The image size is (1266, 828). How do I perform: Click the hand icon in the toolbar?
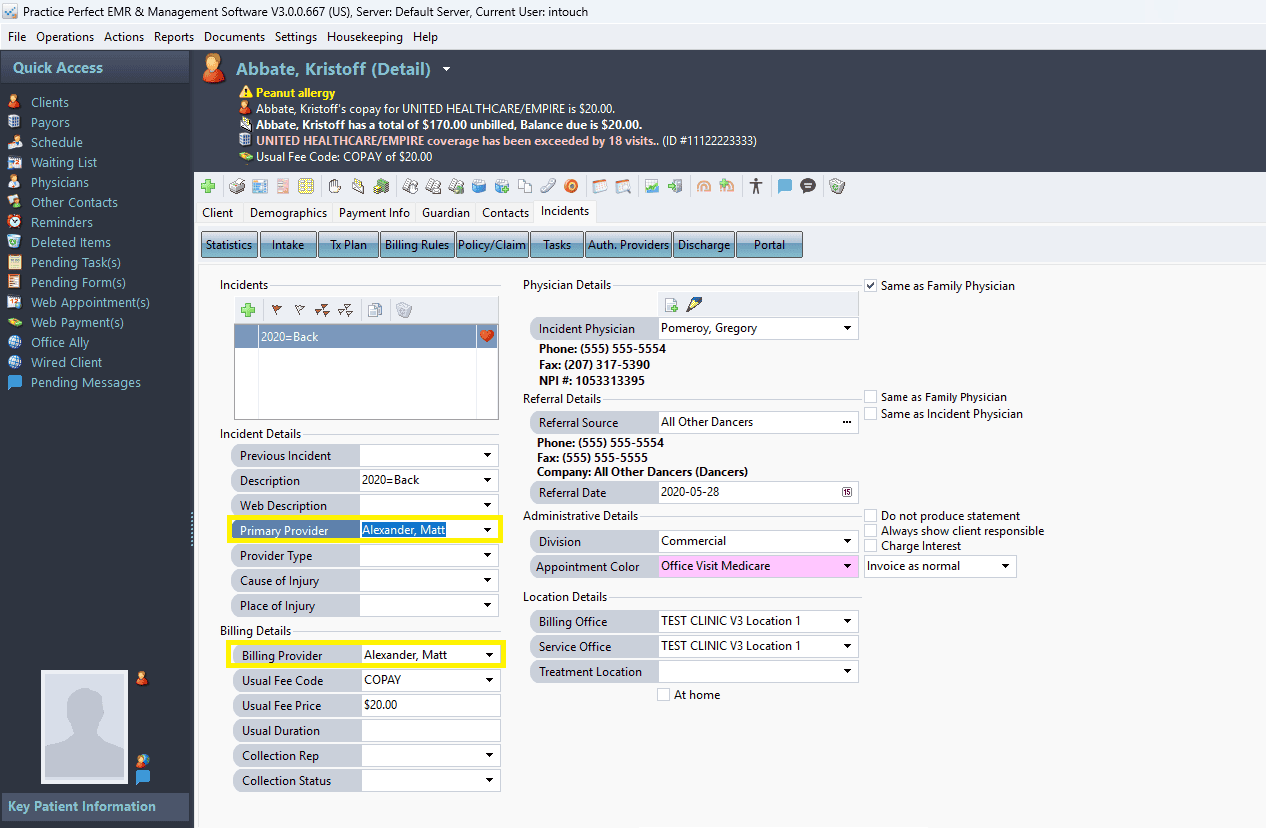335,186
